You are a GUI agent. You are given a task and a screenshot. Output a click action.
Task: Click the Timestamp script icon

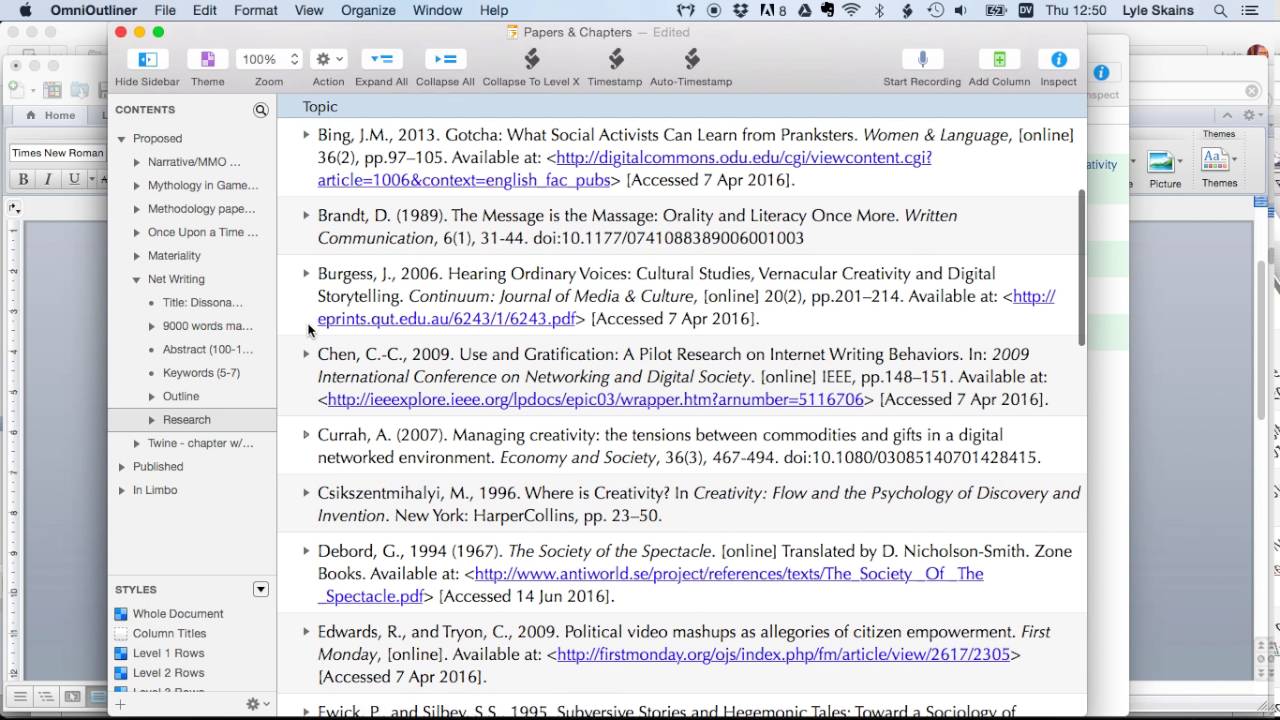(x=615, y=59)
